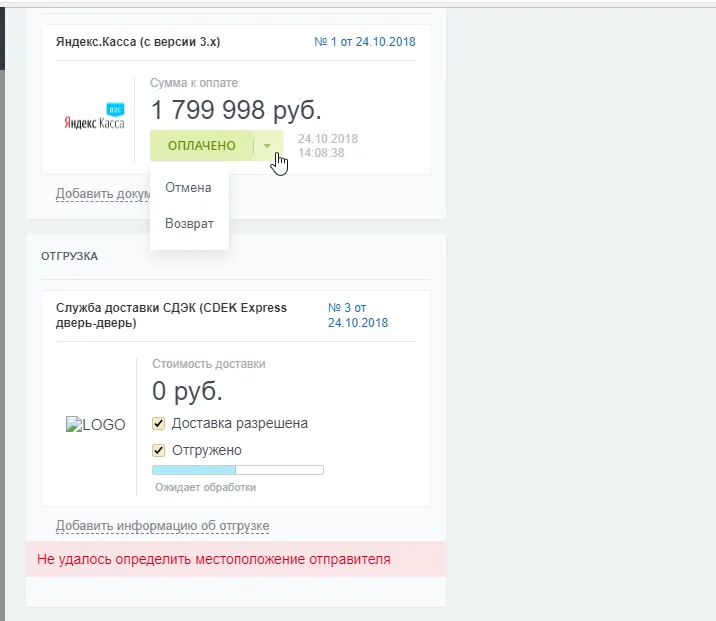The width and height of the screenshot is (716, 621).
Task: Click the Яндекс.Касса (с версии 3.x) title
Action: [x=138, y=42]
